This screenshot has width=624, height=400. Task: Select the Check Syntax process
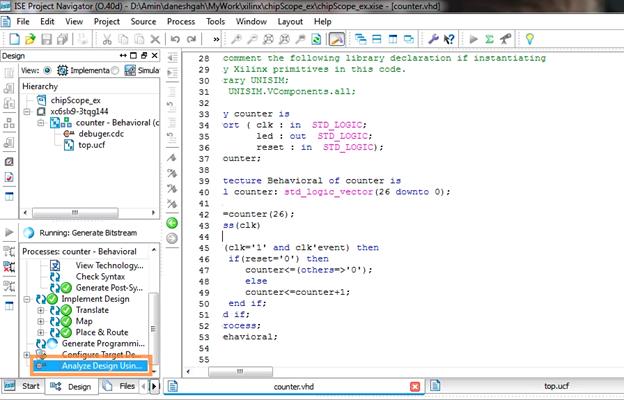tap(100, 277)
